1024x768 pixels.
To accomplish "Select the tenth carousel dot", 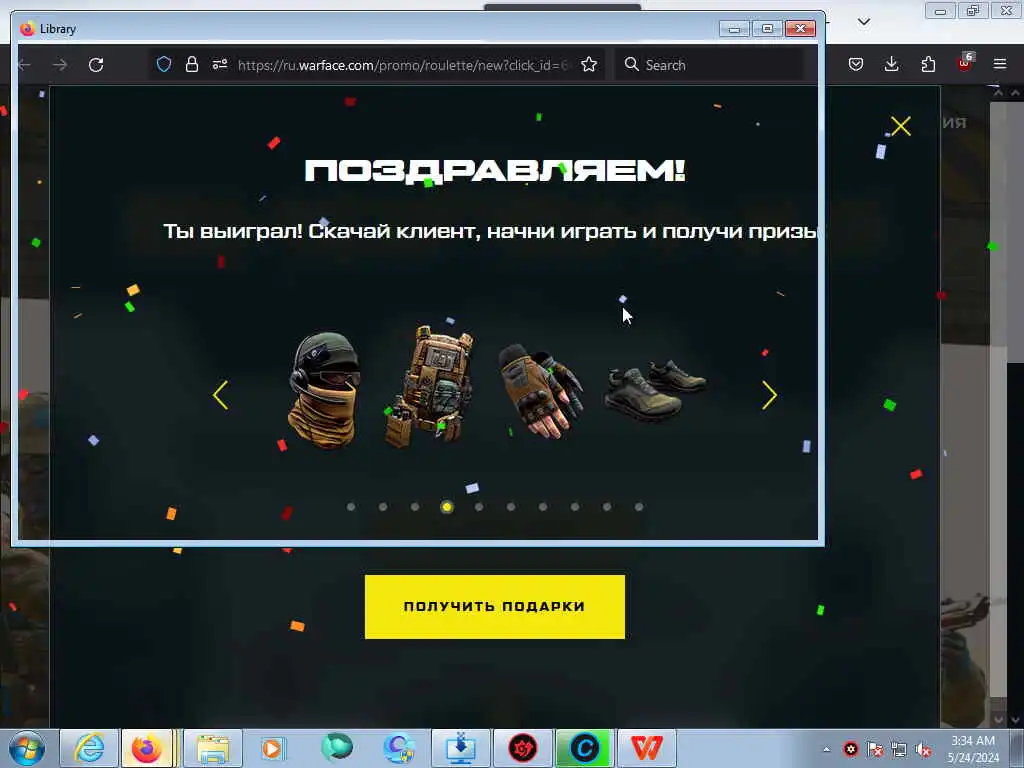I will click(639, 507).
